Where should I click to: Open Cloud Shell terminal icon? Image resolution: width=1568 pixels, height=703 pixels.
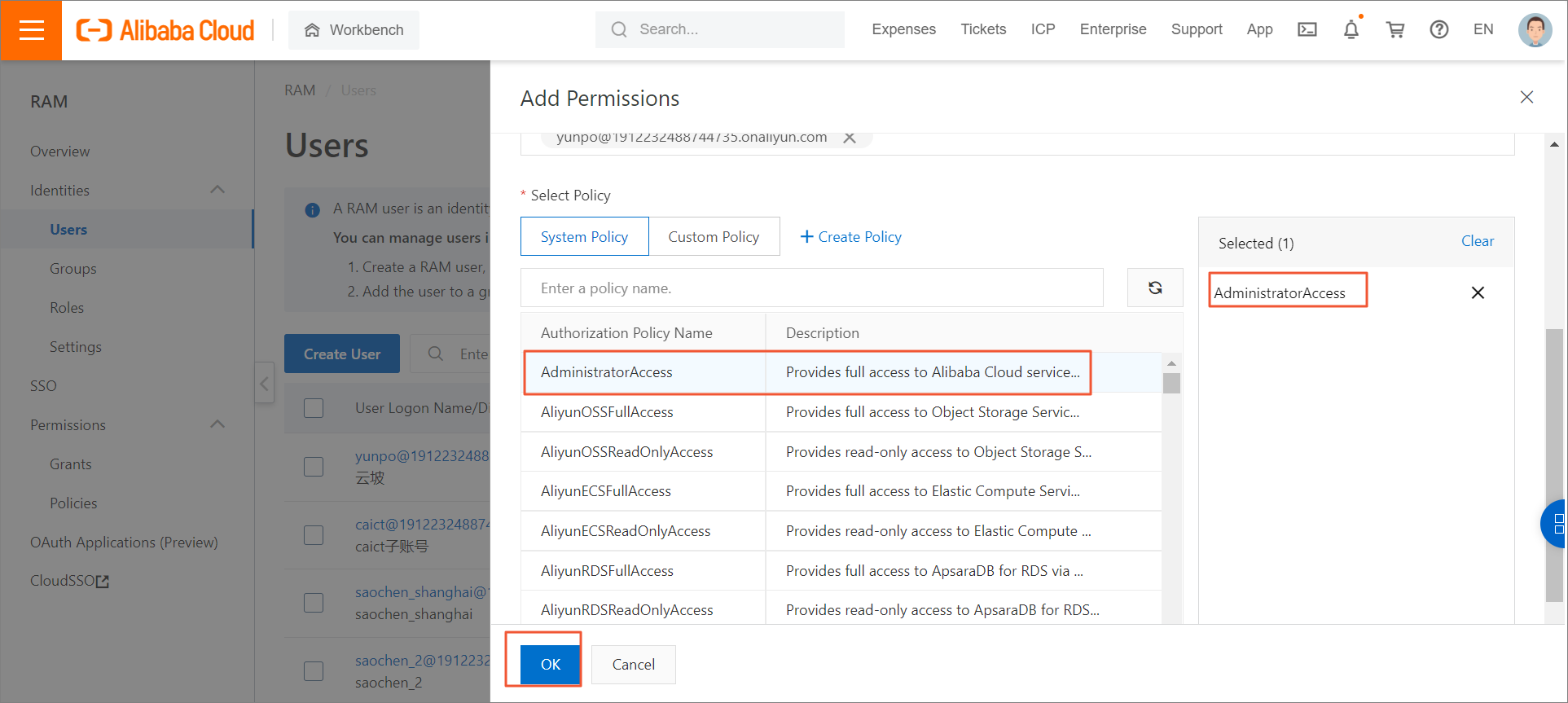pyautogui.click(x=1307, y=29)
